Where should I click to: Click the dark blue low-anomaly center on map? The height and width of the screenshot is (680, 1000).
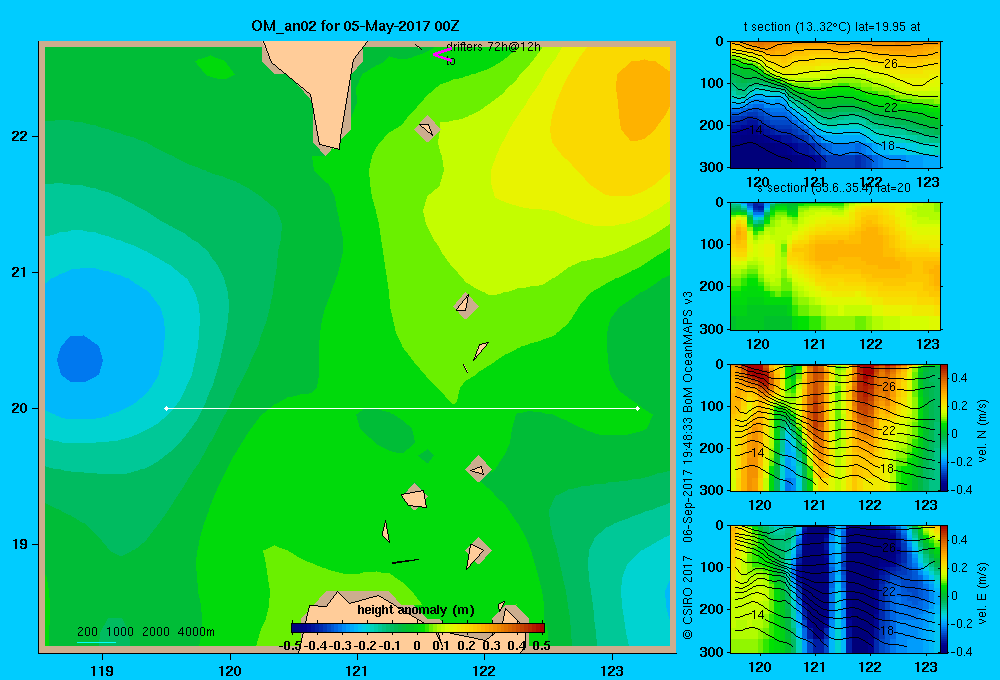[x=80, y=359]
